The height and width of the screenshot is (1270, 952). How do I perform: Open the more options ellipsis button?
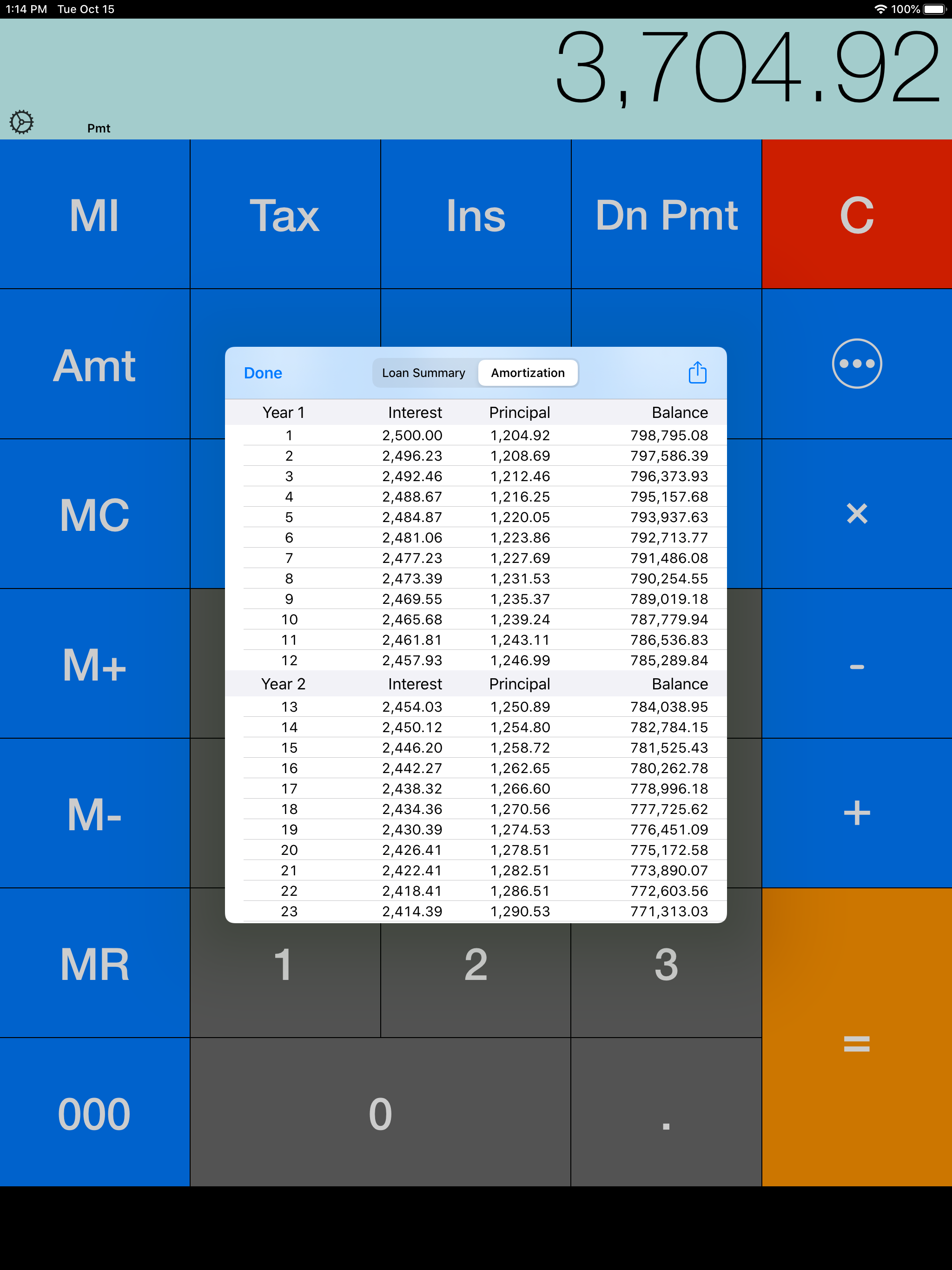coord(856,364)
